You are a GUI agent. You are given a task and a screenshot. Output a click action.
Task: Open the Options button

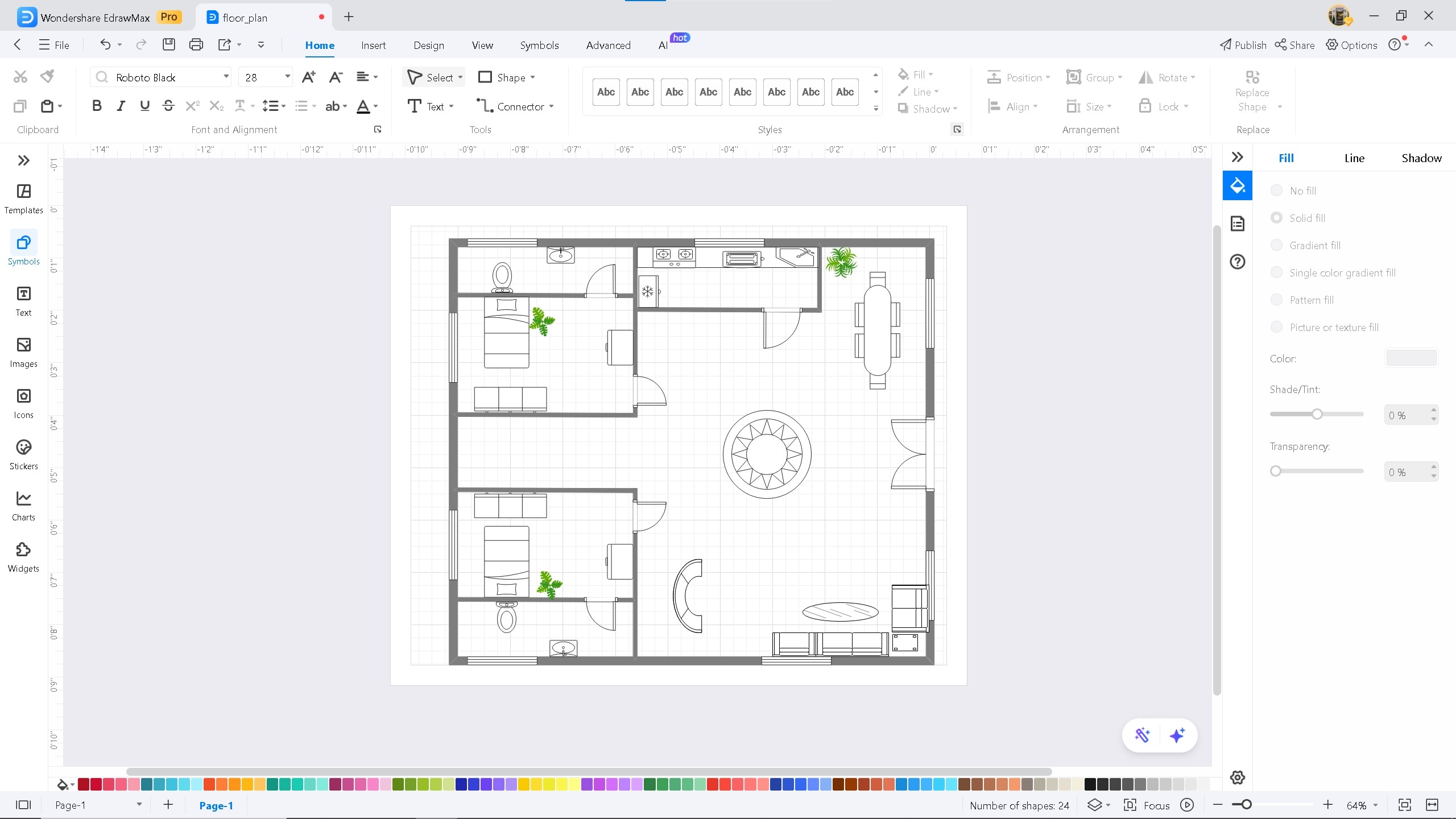pos(1351,45)
